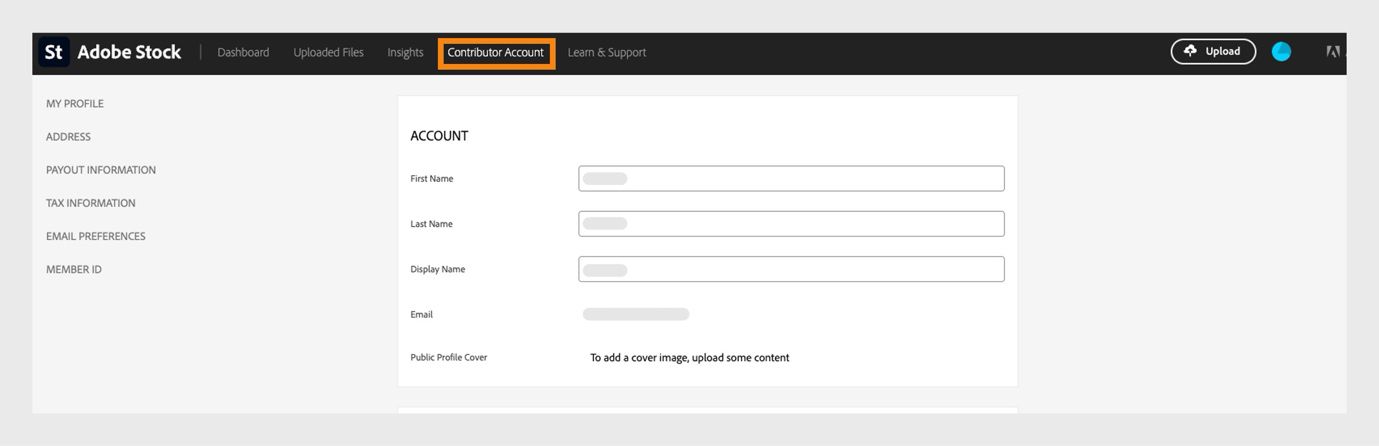This screenshot has height=446, width=1379.
Task: Click the First Name label
Action: [432, 179]
